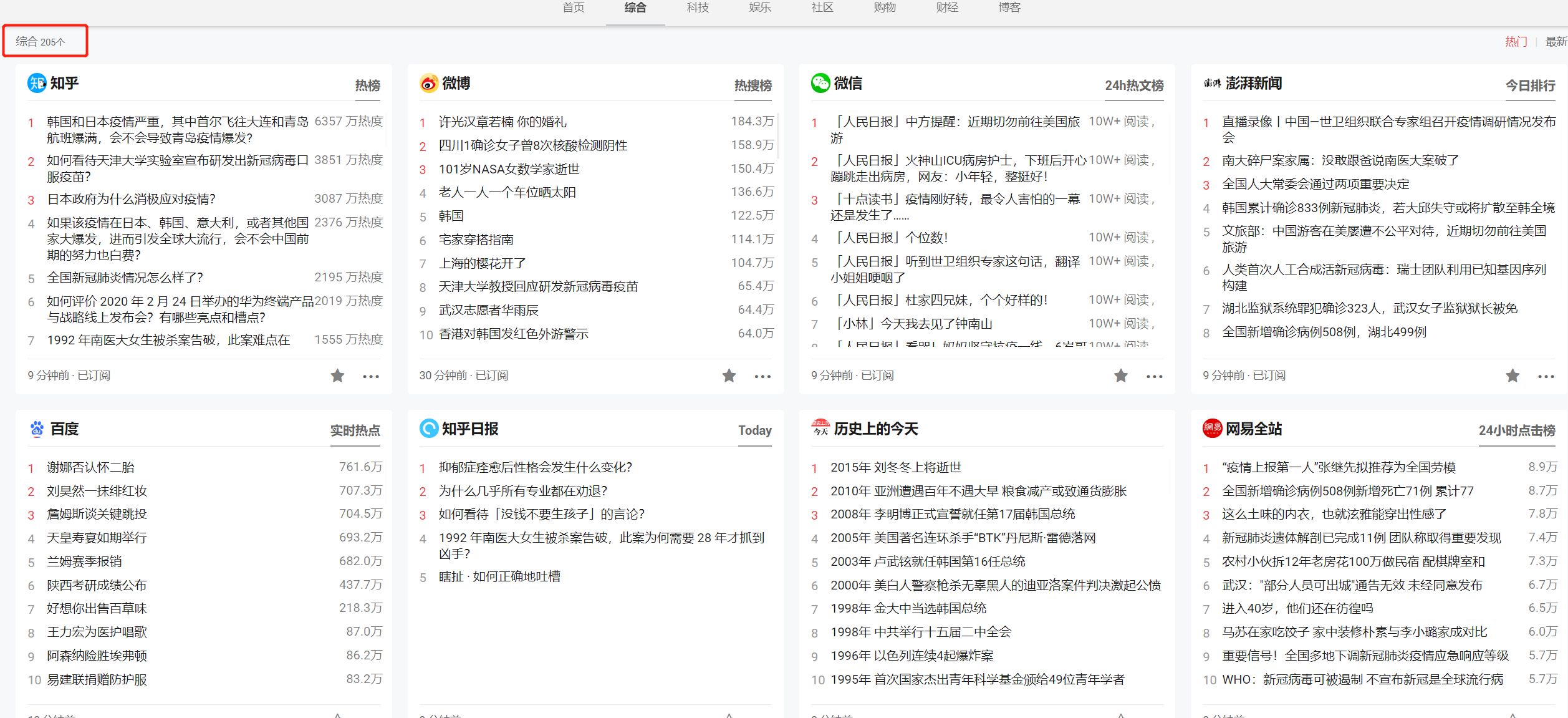Viewport: 1568px width, 718px height.
Task: Click the 历史上的今天 card title
Action: click(876, 429)
